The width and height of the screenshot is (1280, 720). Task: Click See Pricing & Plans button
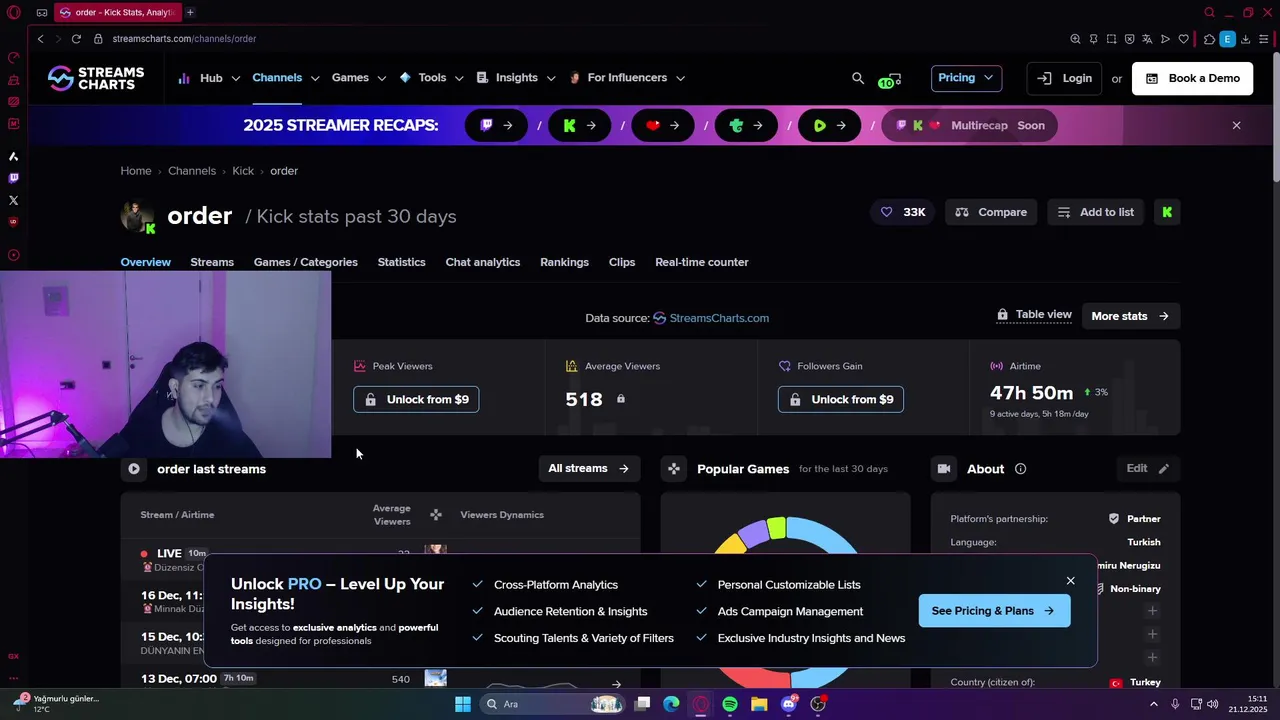coord(994,611)
